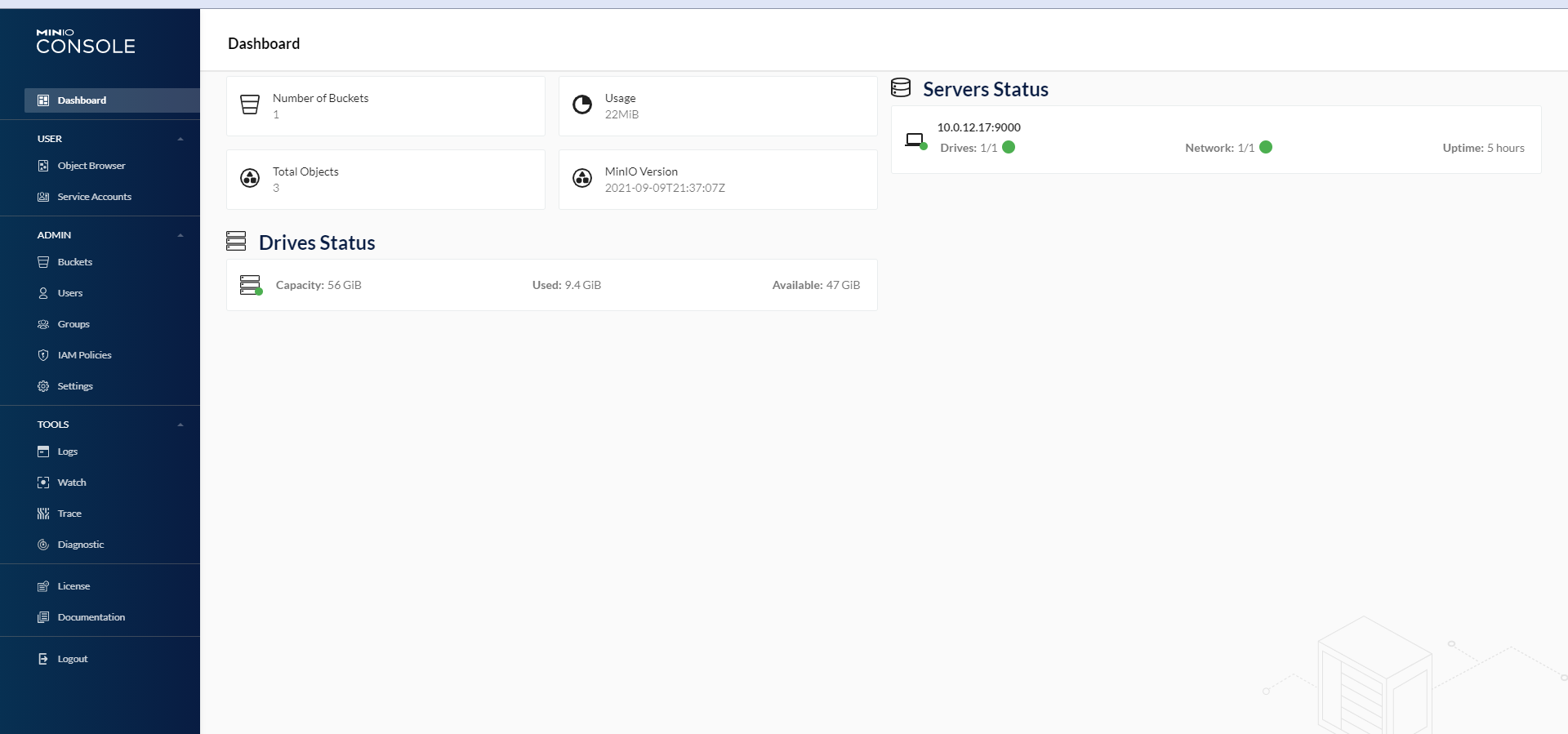Click the Number of Buckets label
The height and width of the screenshot is (734, 1568).
pos(320,98)
